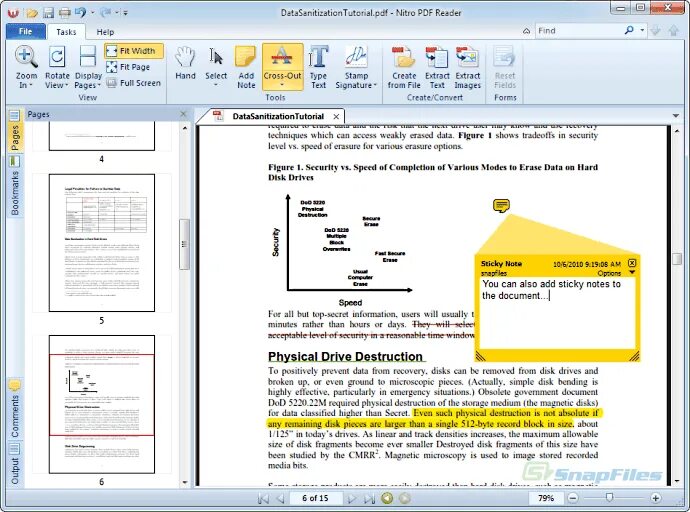Click Reset Fields in Forms

pos(505,67)
